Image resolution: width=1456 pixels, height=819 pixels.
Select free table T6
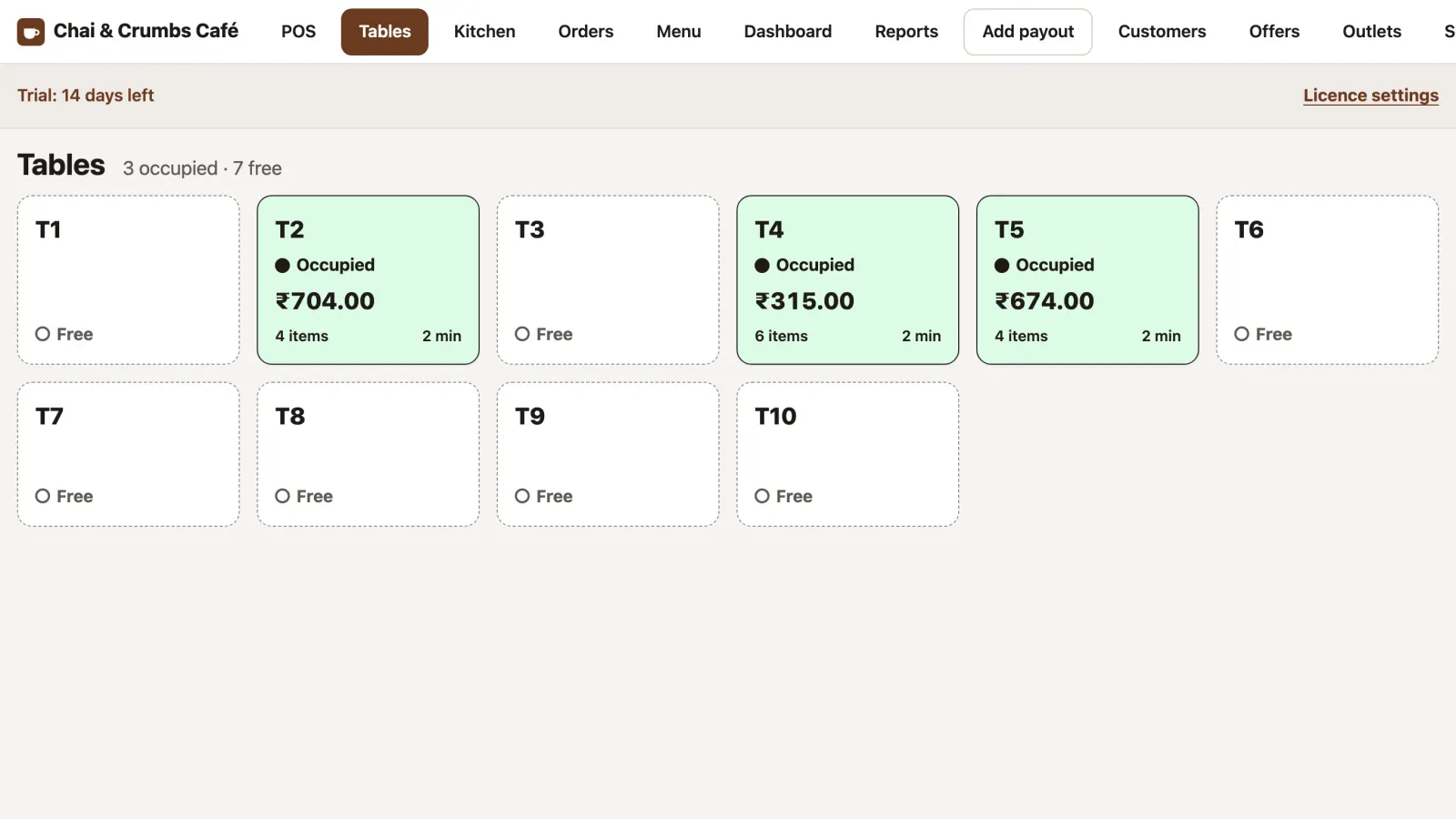[1328, 280]
